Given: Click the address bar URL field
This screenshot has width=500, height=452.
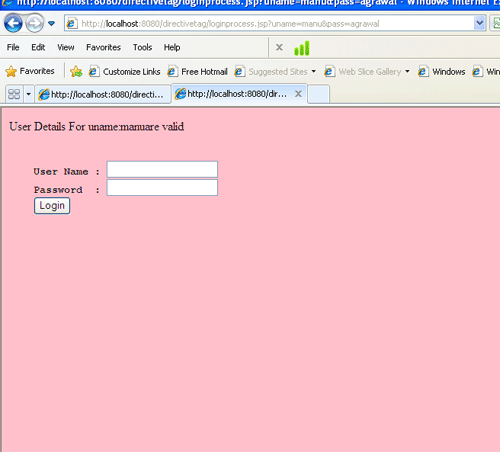Looking at the screenshot, I should pyautogui.click(x=275, y=24).
